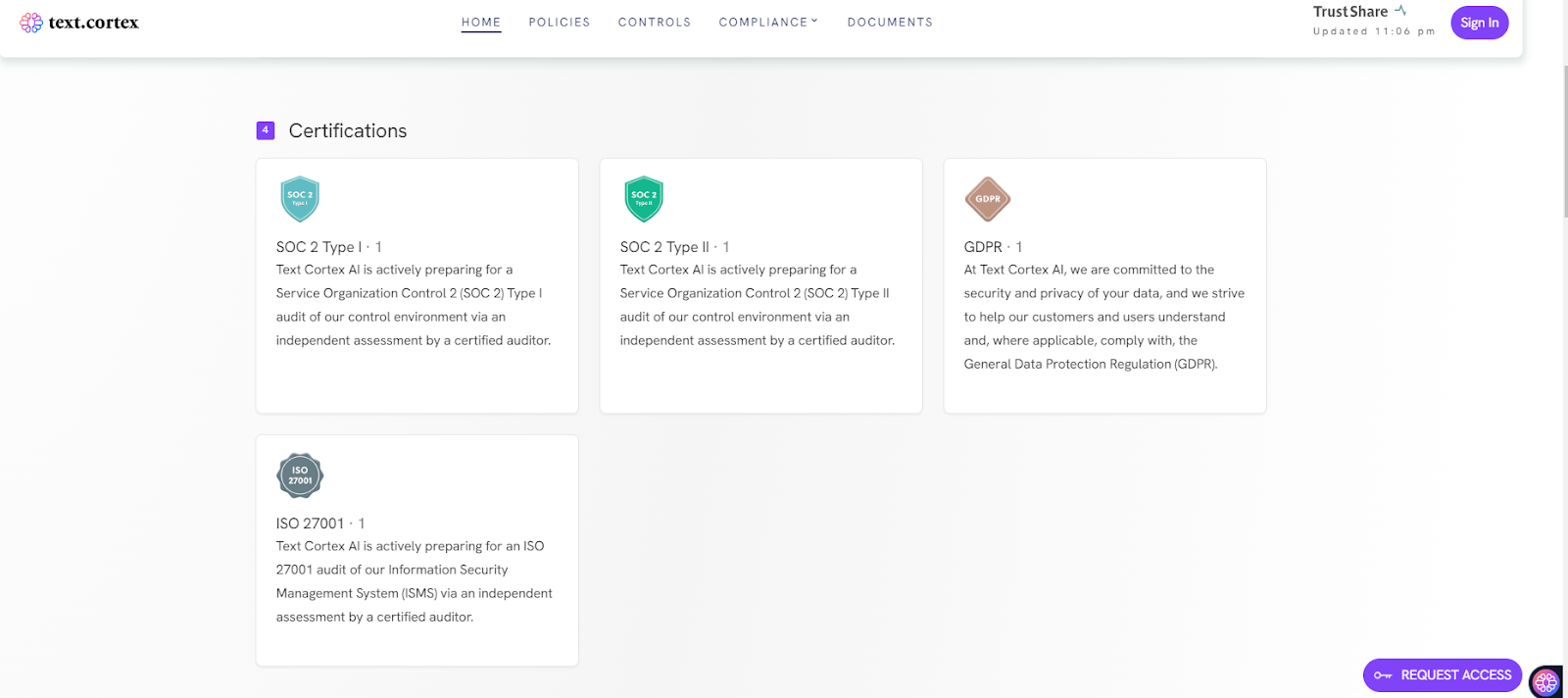Viewport: 1568px width, 698px height.
Task: Open the GDPR certification title
Action: coord(993,247)
